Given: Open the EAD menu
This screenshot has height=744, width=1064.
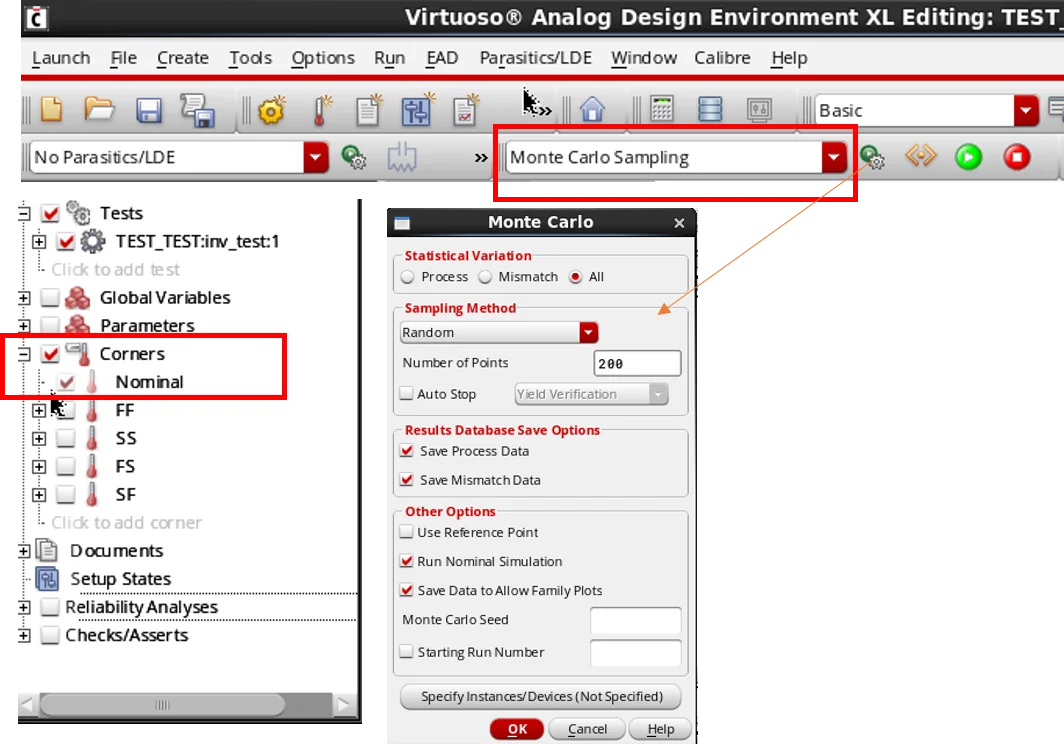Looking at the screenshot, I should tap(442, 58).
